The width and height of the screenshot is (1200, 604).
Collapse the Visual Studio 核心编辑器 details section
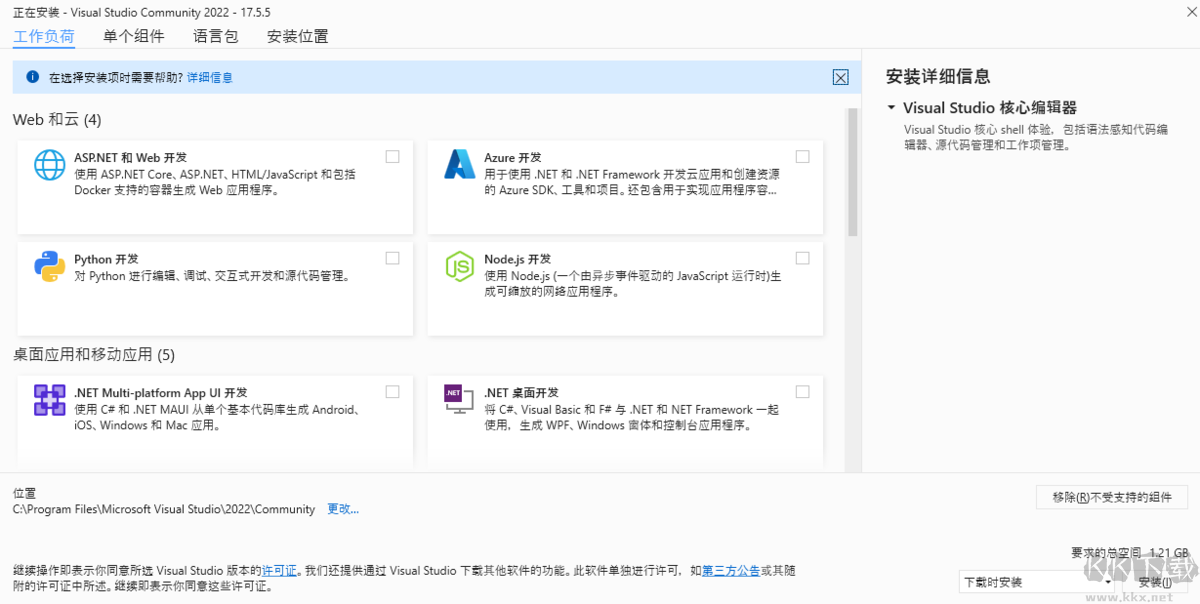(x=891, y=108)
